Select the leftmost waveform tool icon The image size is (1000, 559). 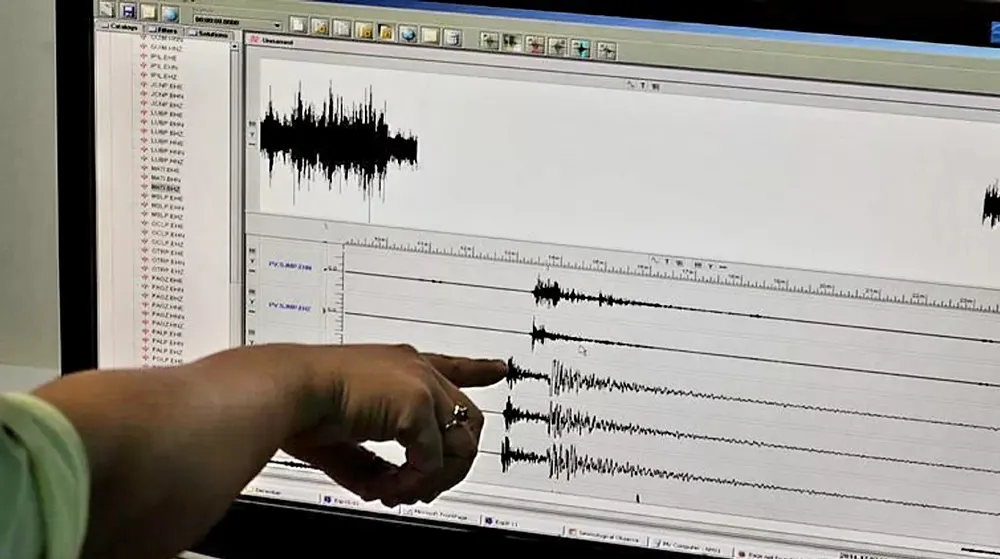point(489,40)
